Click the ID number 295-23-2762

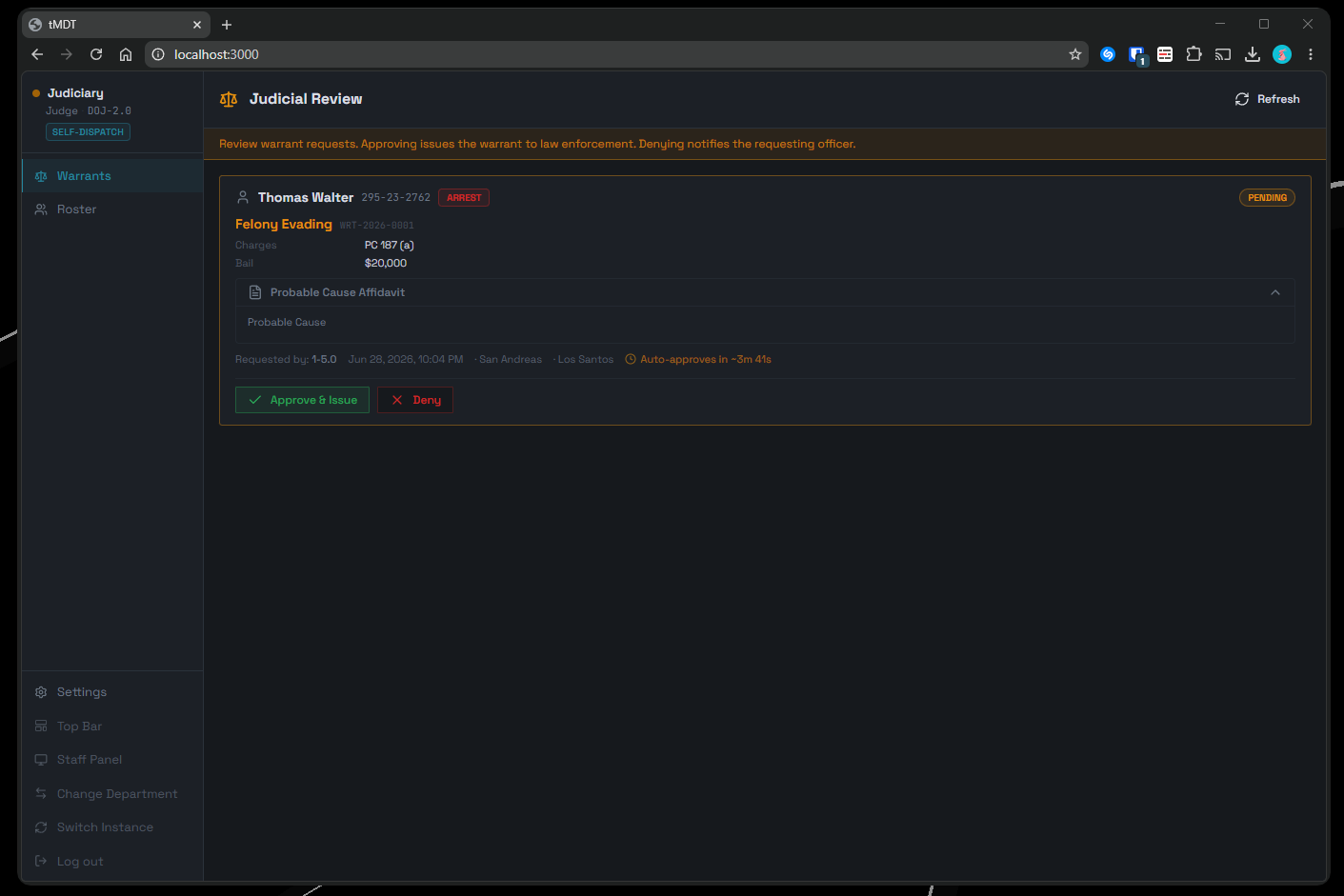(x=396, y=198)
